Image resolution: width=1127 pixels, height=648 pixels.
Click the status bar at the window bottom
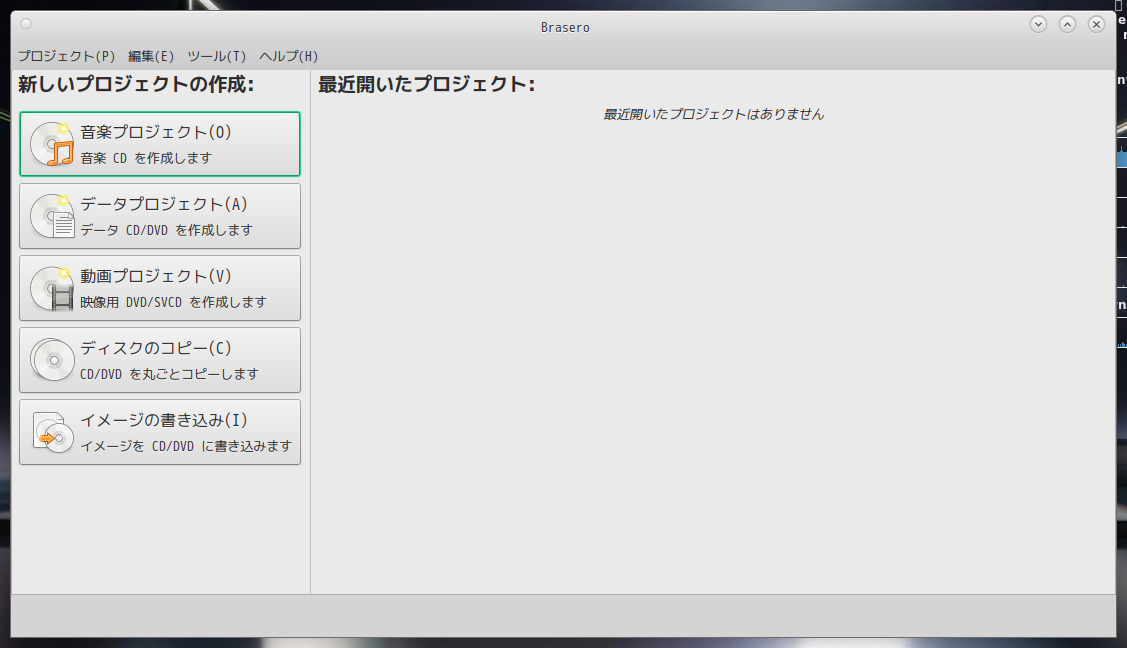pos(560,607)
